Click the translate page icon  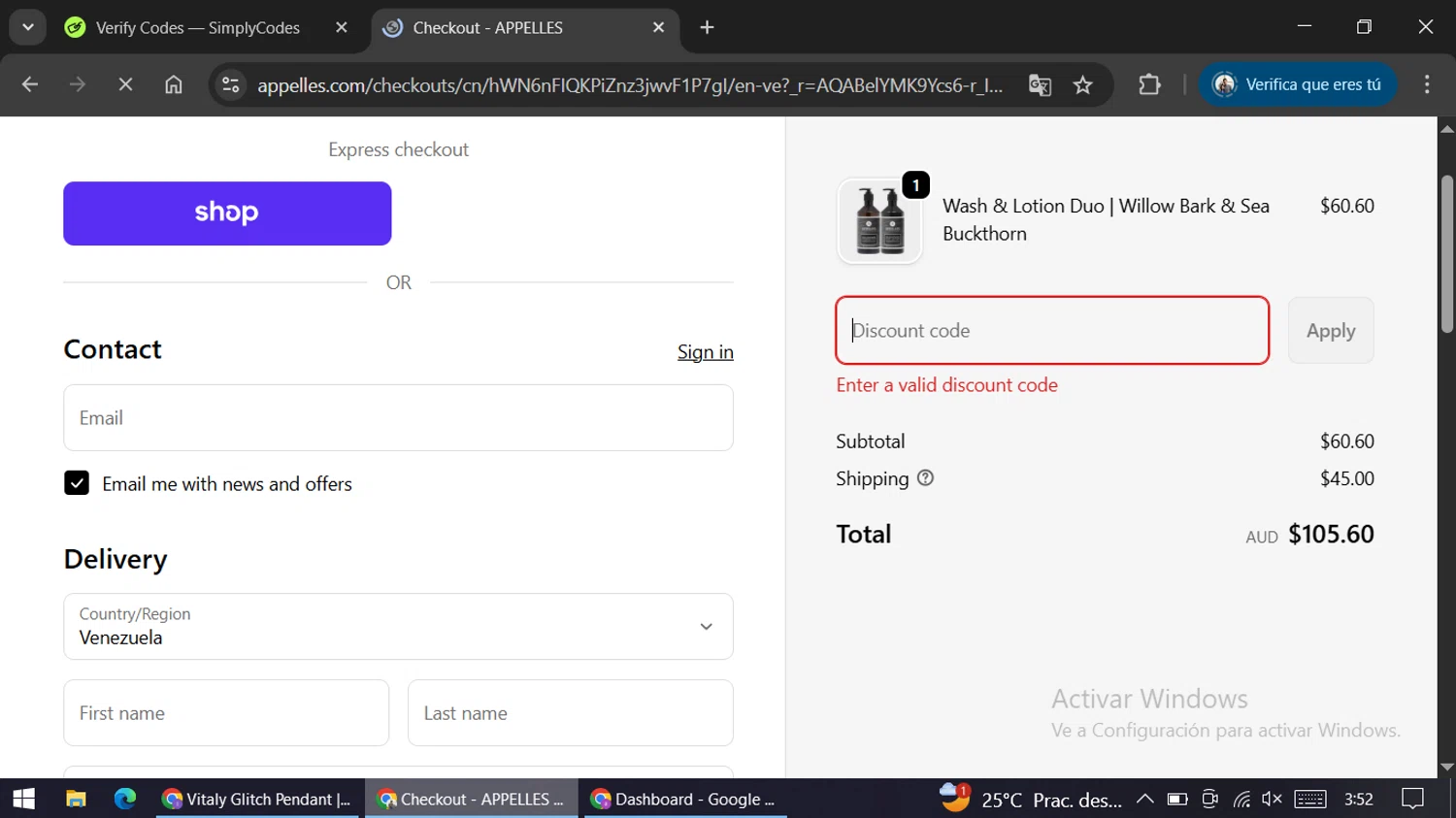1040,85
